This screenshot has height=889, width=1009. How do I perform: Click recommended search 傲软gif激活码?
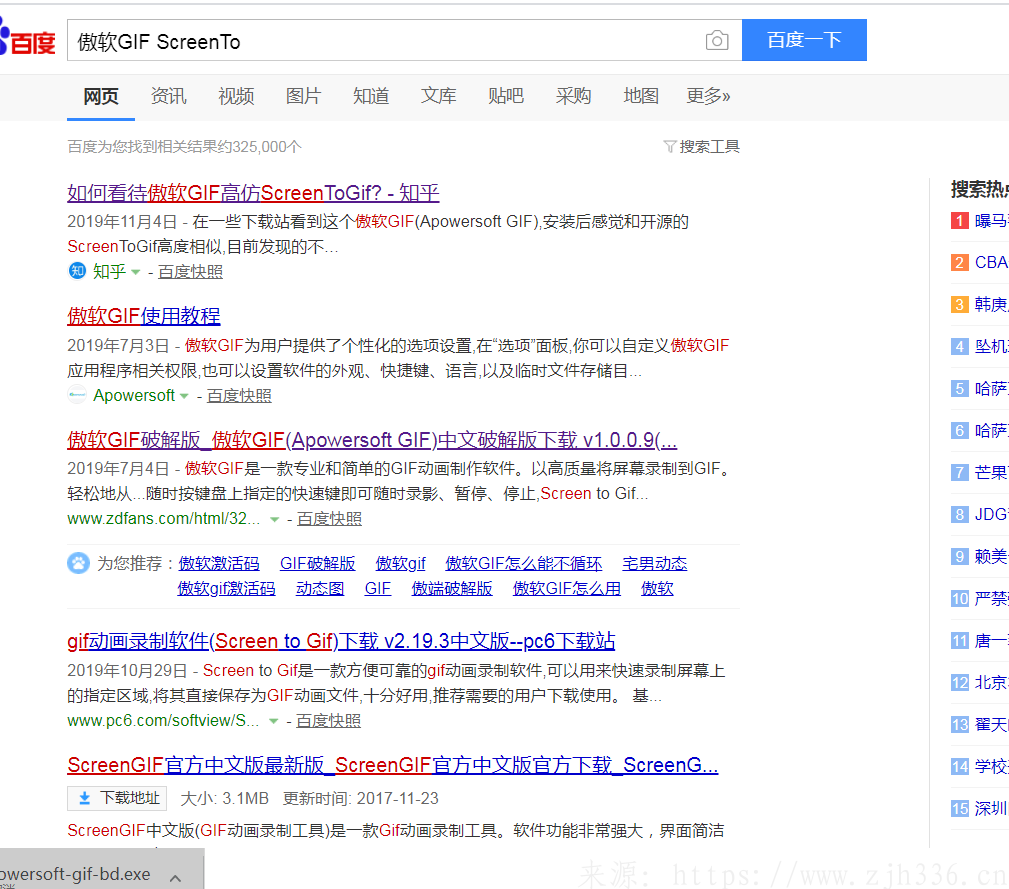(x=227, y=589)
